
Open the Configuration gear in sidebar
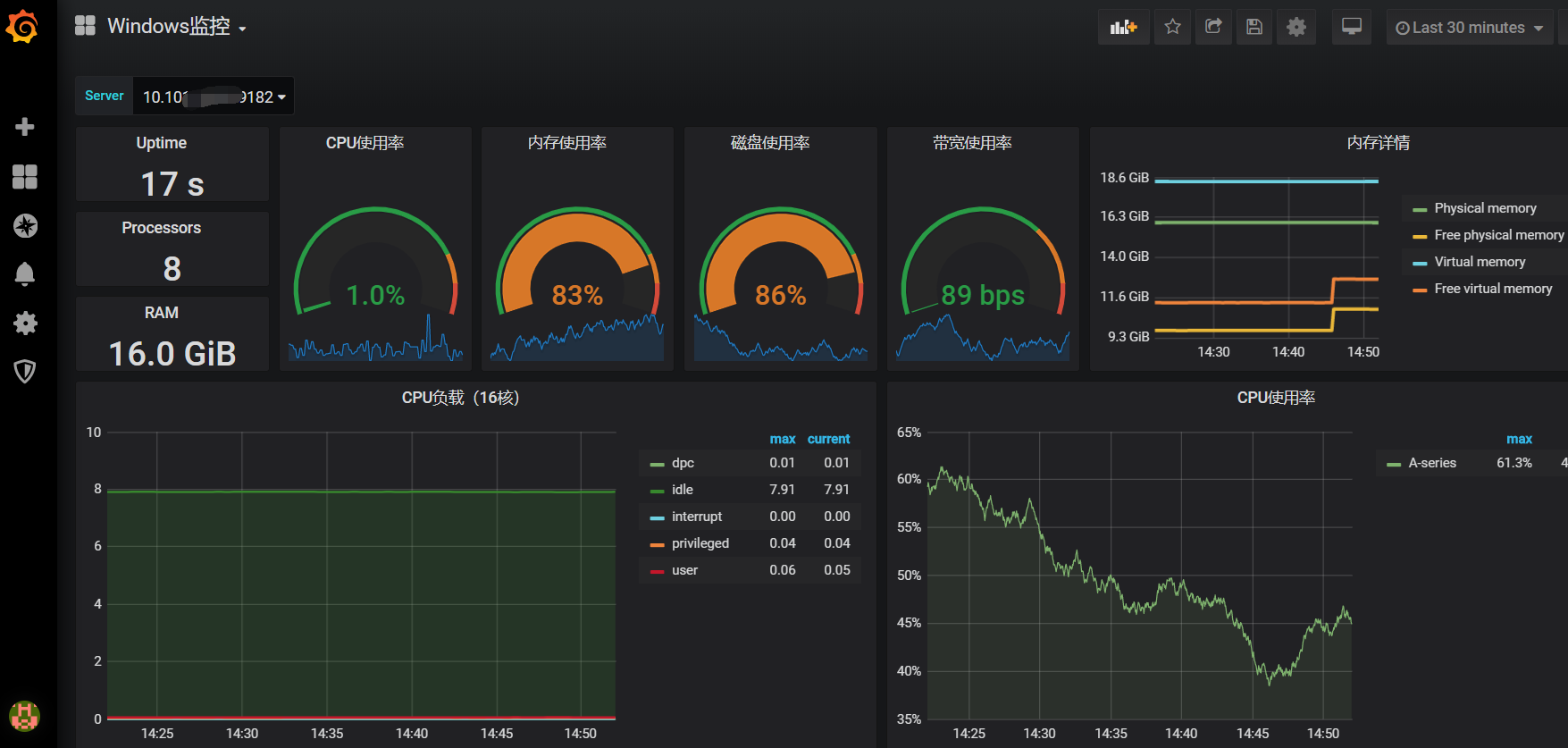click(25, 323)
